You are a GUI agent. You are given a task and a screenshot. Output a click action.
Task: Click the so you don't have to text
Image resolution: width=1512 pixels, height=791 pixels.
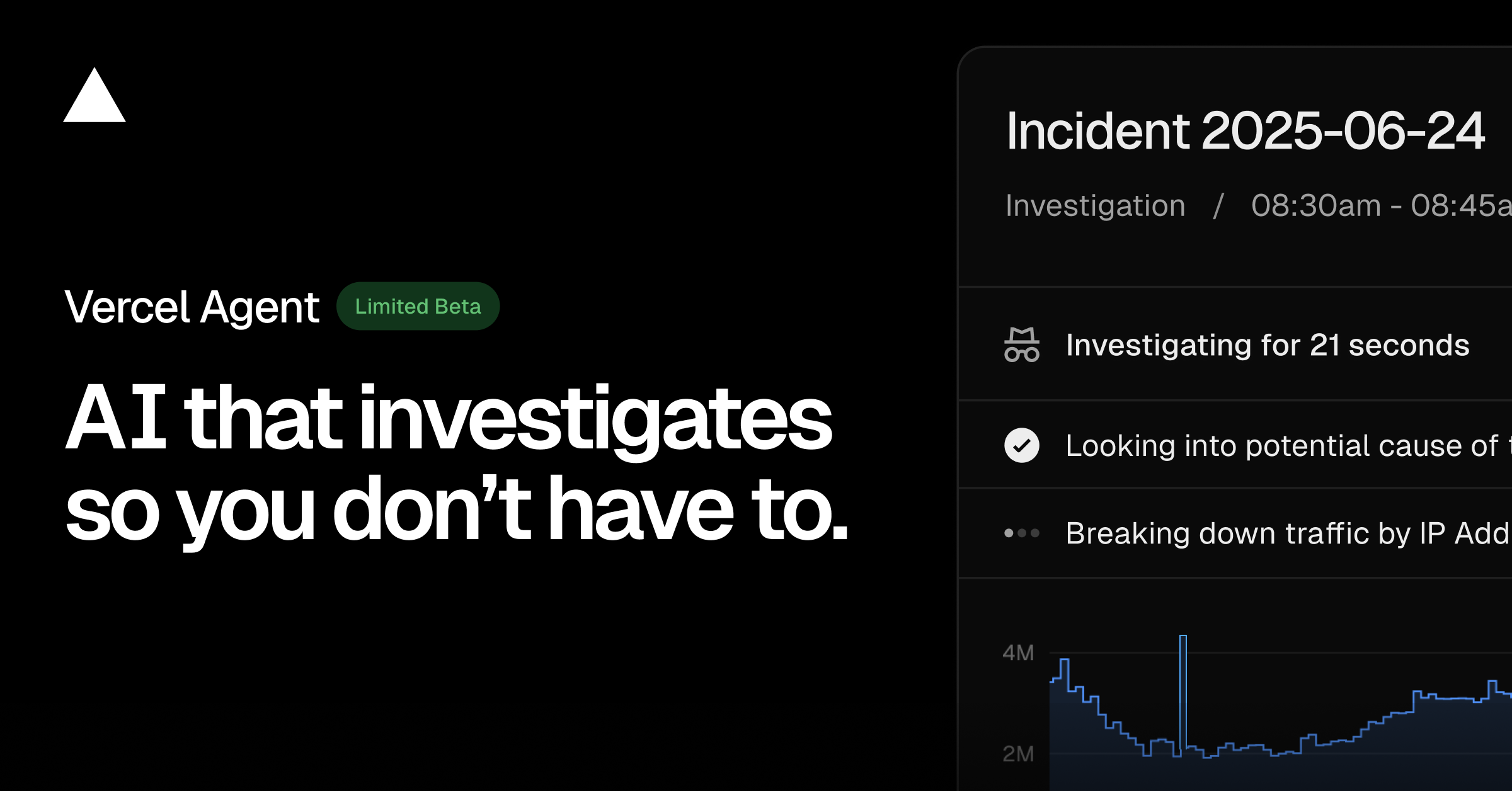click(x=457, y=509)
